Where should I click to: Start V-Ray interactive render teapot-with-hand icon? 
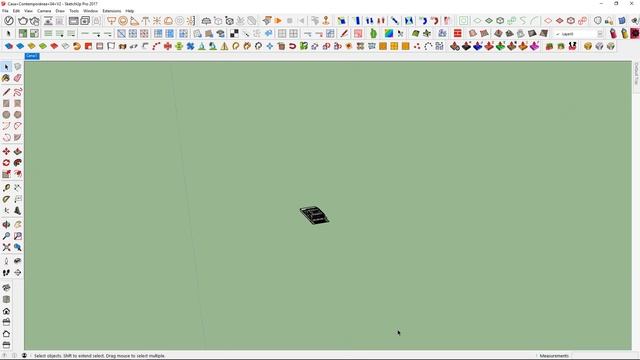(35, 20)
